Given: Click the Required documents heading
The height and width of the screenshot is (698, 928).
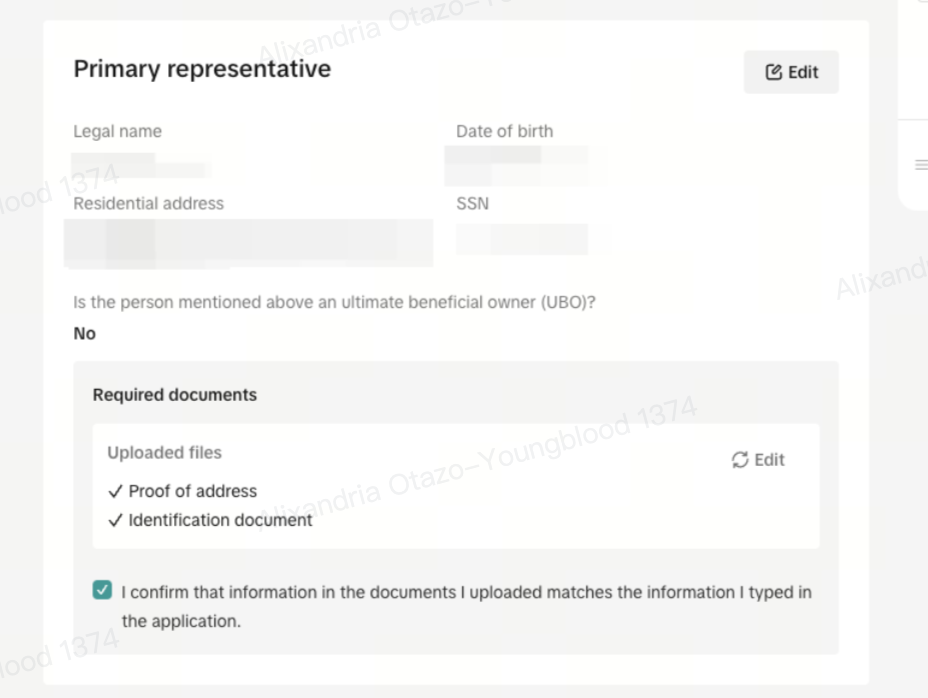Looking at the screenshot, I should pyautogui.click(x=175, y=395).
